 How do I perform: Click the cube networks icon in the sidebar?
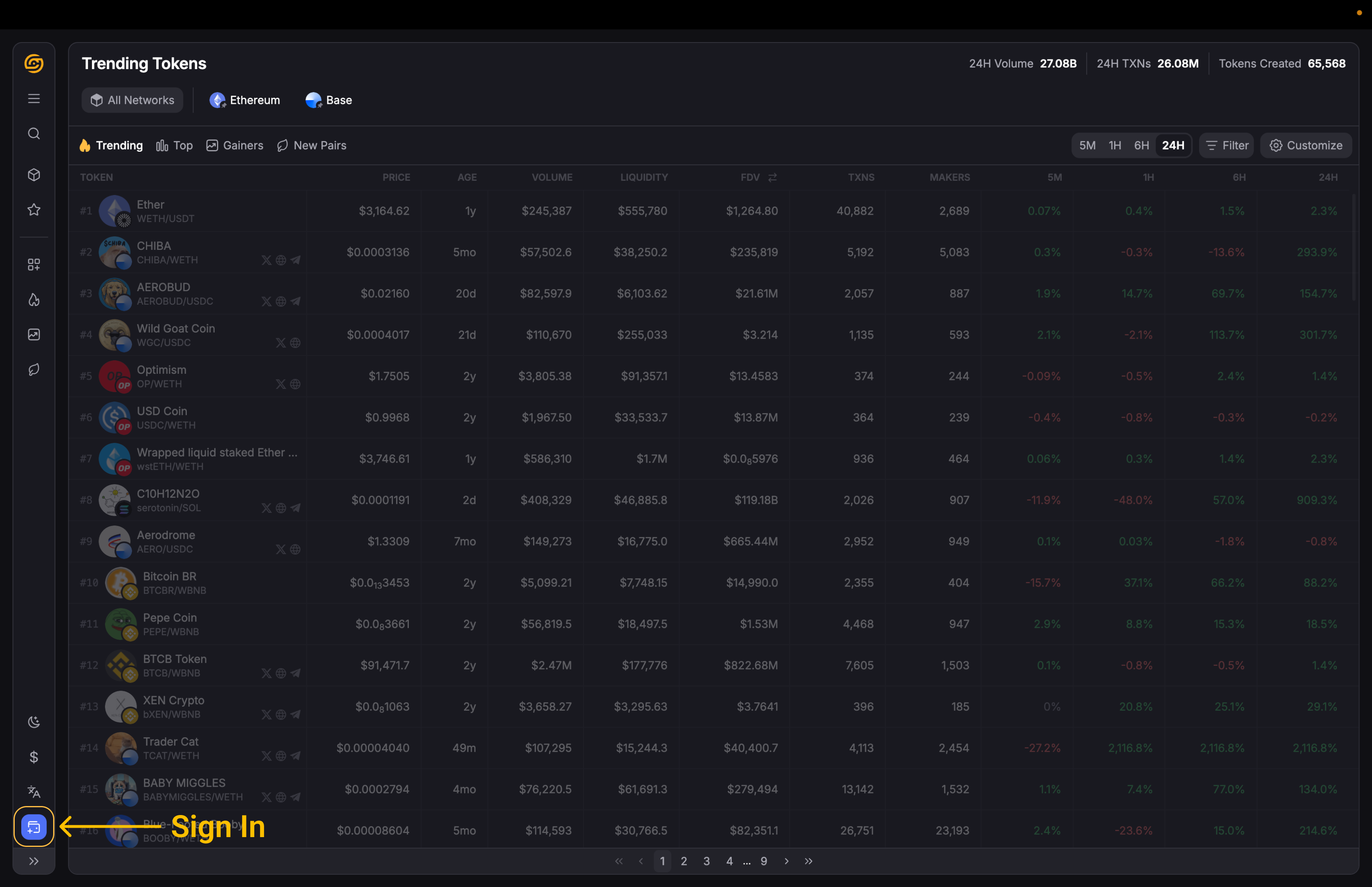(34, 175)
